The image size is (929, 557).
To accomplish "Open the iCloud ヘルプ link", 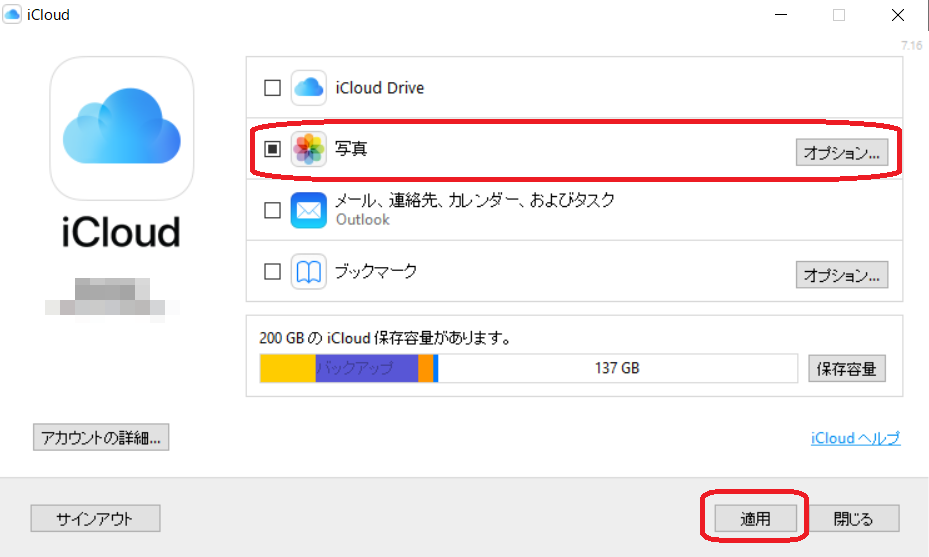I will coord(856,438).
